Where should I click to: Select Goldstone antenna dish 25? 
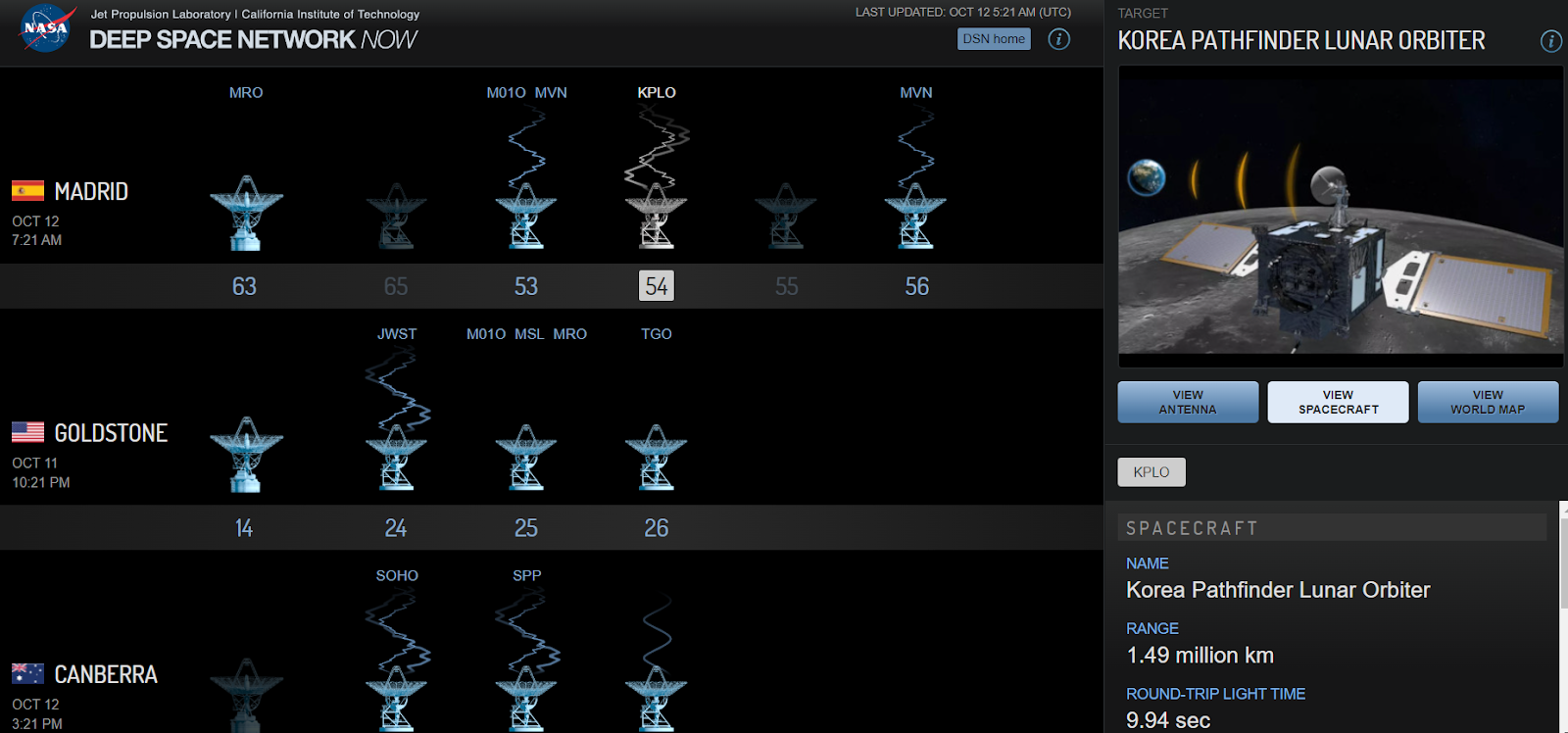tap(526, 458)
